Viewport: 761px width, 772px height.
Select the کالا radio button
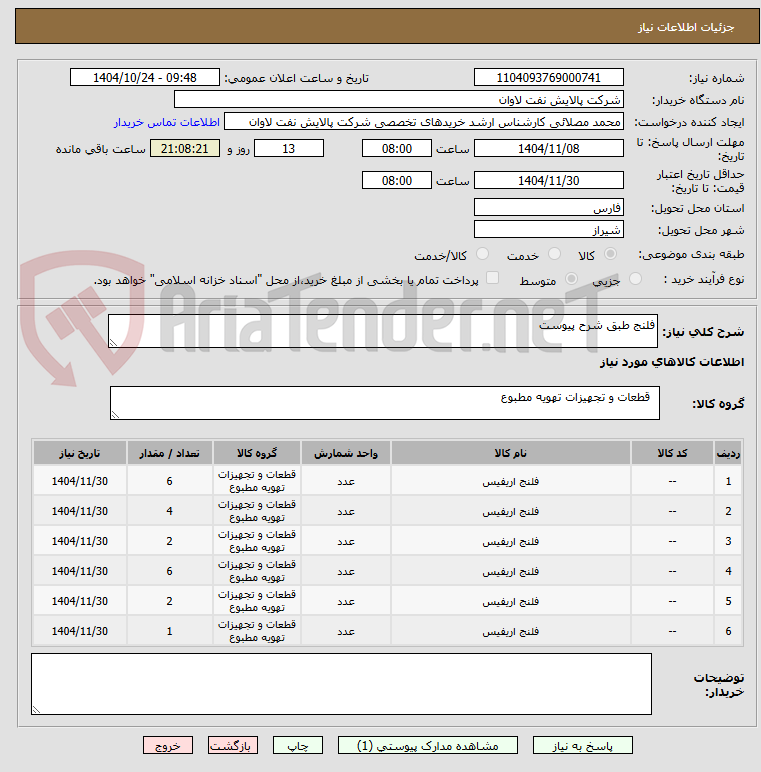coord(610,254)
